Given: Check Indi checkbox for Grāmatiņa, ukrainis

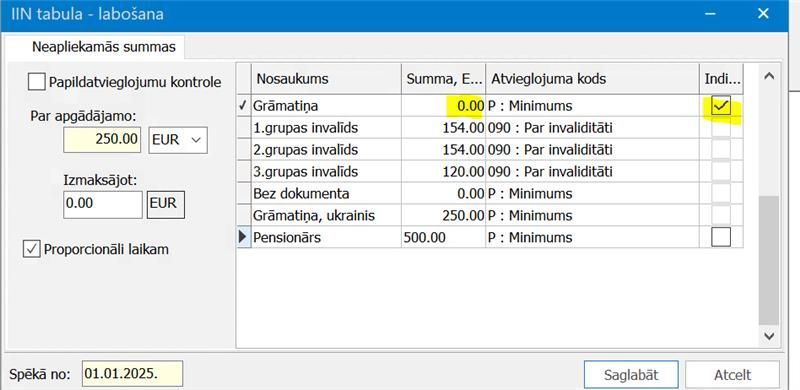Looking at the screenshot, I should pyautogui.click(x=721, y=215).
